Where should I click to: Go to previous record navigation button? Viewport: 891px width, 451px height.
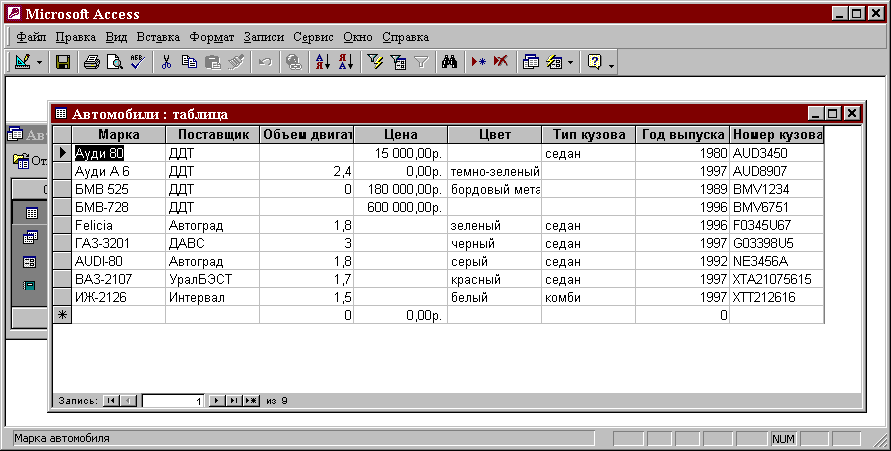click(x=128, y=400)
